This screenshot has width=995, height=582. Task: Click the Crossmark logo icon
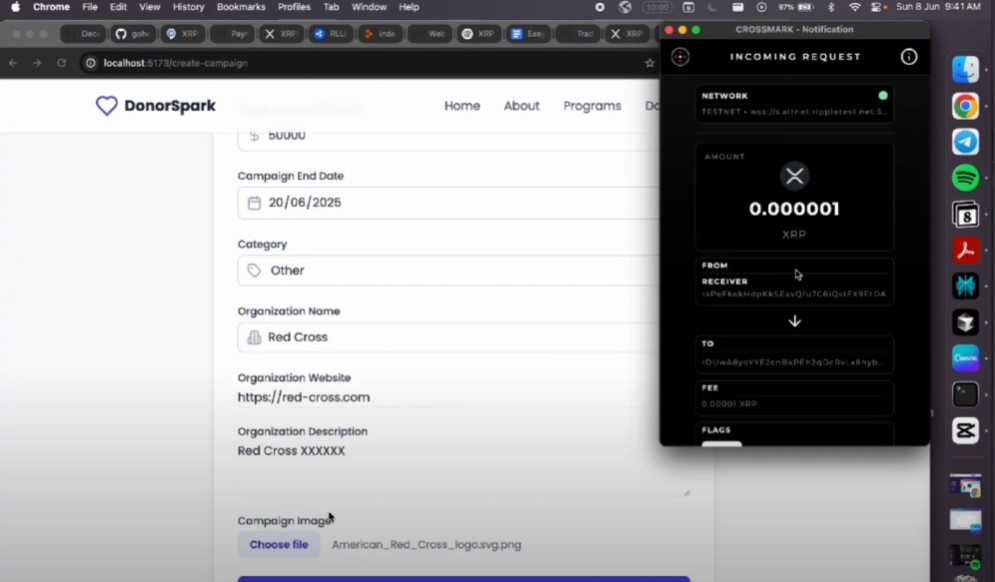680,57
